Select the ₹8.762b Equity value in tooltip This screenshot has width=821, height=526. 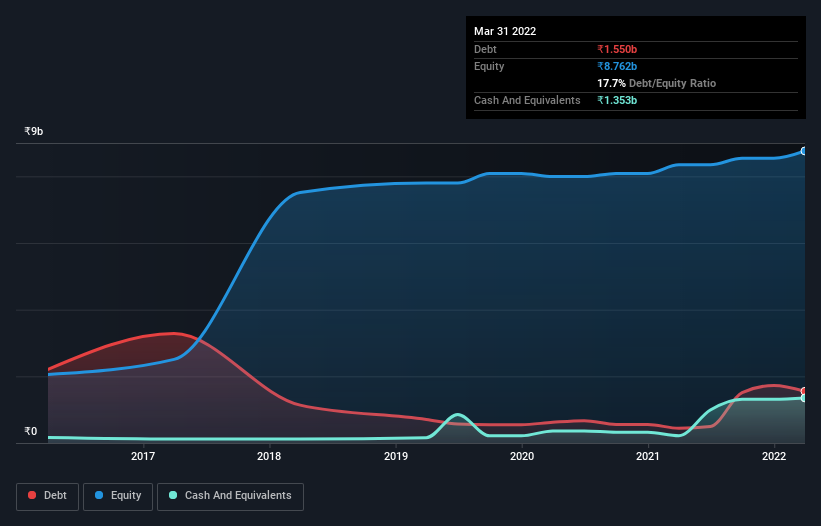tap(617, 66)
